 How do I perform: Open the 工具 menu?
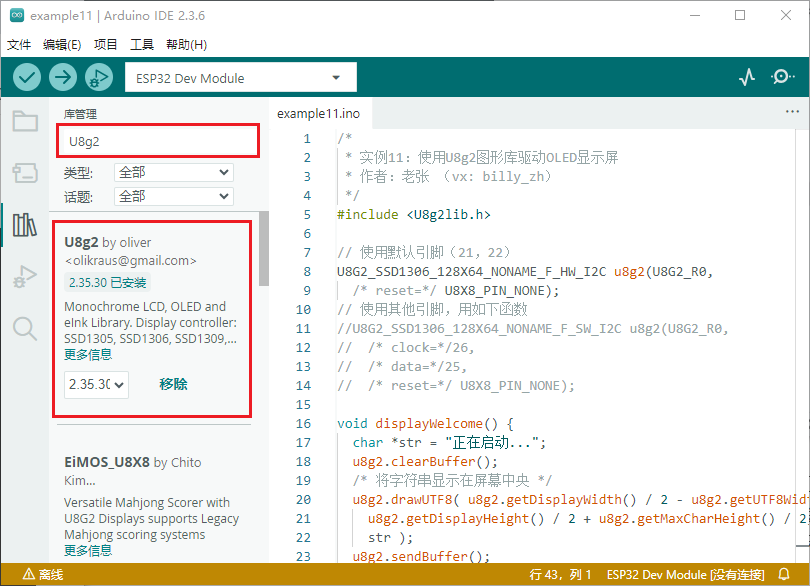click(142, 44)
